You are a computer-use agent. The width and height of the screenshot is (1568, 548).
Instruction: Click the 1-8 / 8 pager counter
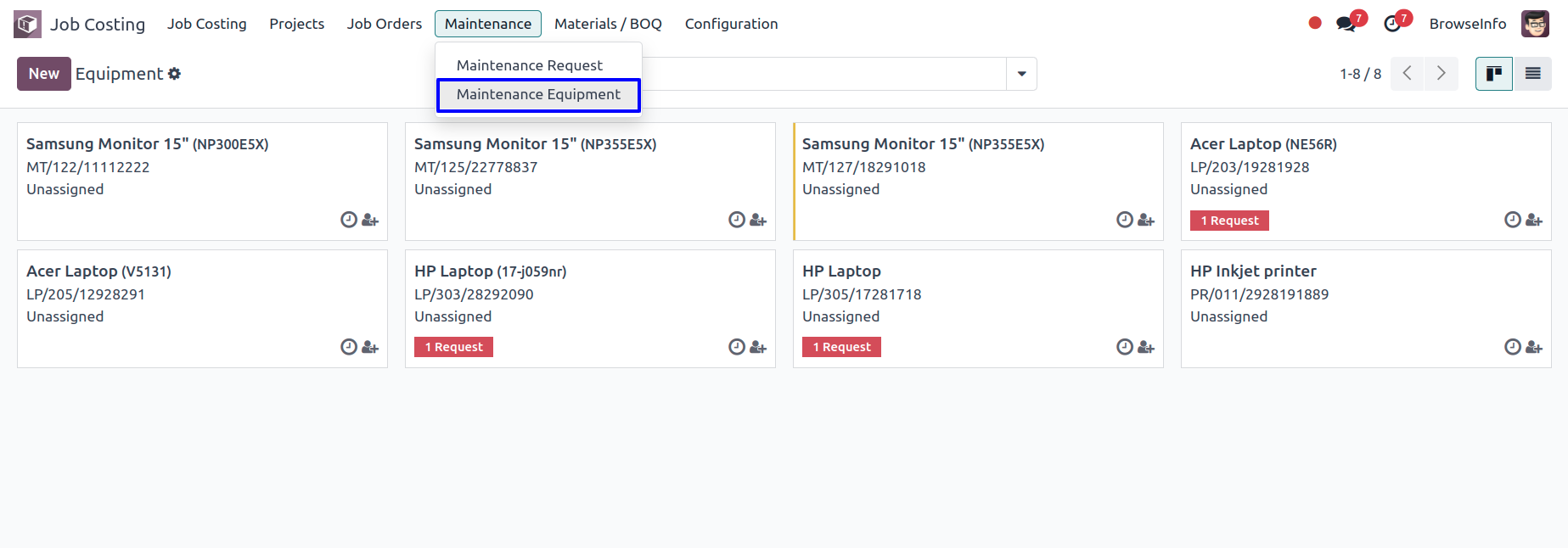coord(1361,74)
